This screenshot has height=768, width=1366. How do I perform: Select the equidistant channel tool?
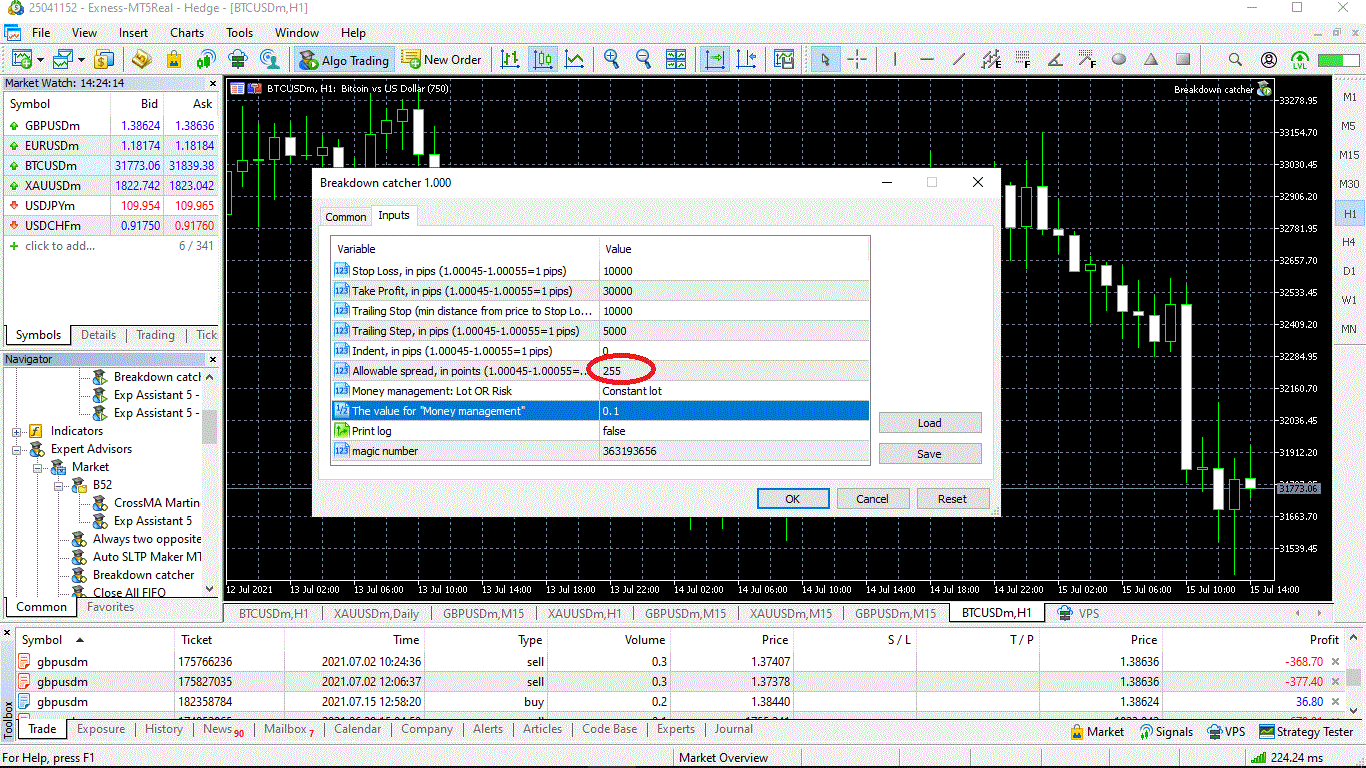coord(991,59)
